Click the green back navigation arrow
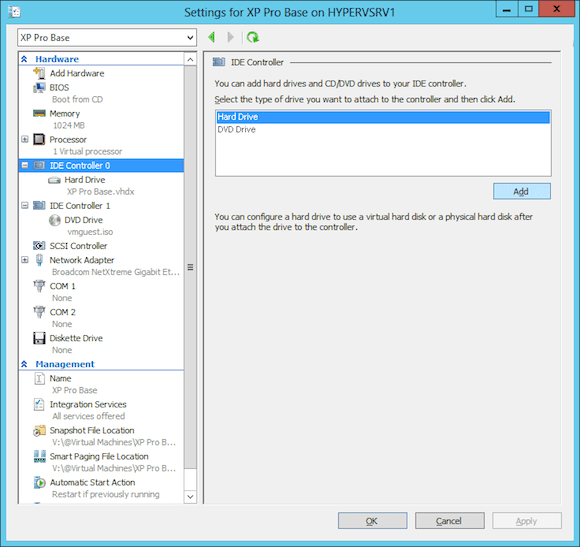This screenshot has width=580, height=547. pos(212,37)
